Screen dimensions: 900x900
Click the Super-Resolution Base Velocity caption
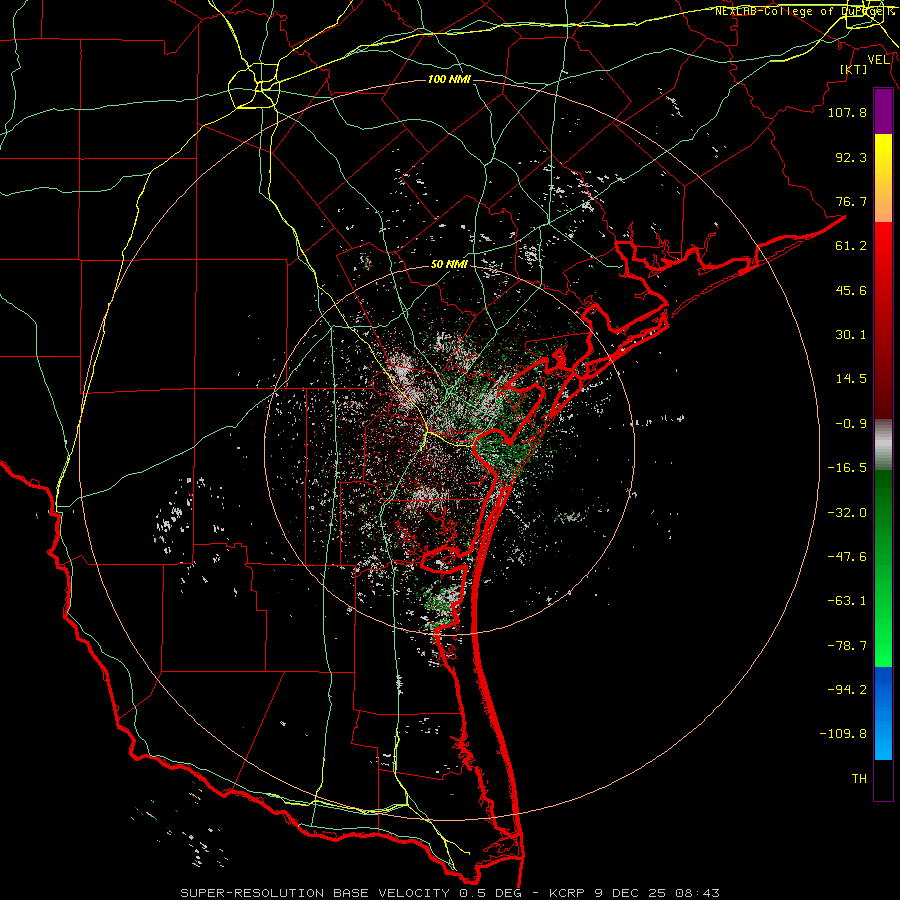point(449,893)
